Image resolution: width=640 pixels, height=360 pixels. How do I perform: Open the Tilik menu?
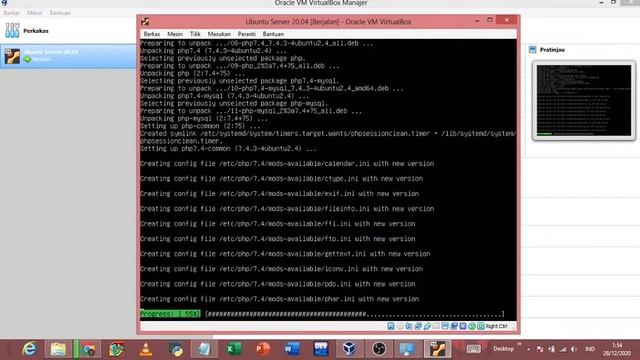[x=195, y=34]
